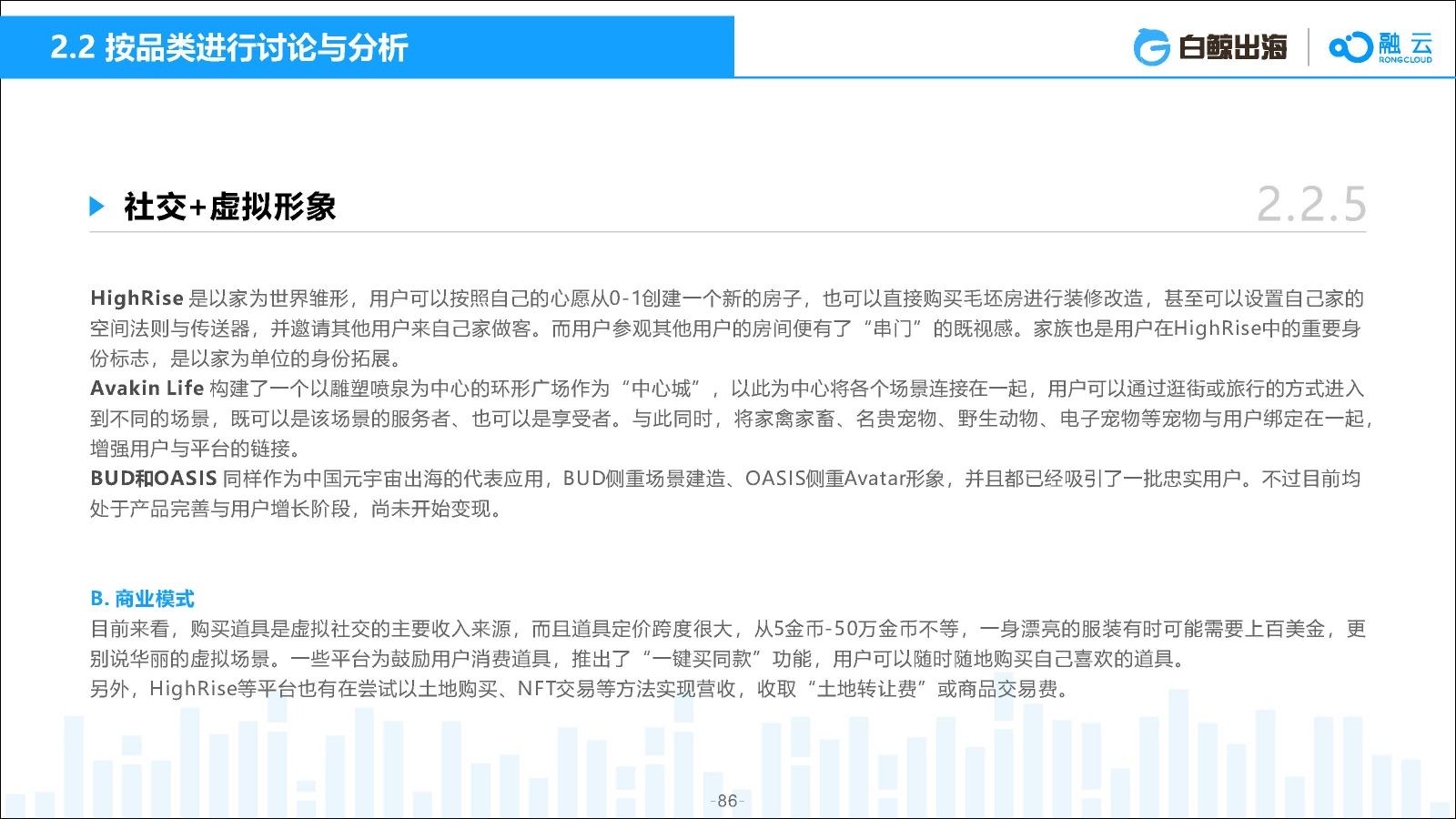
Task: Click the blue triangle bullet beside 社交+虚拟形象
Action: (97, 207)
